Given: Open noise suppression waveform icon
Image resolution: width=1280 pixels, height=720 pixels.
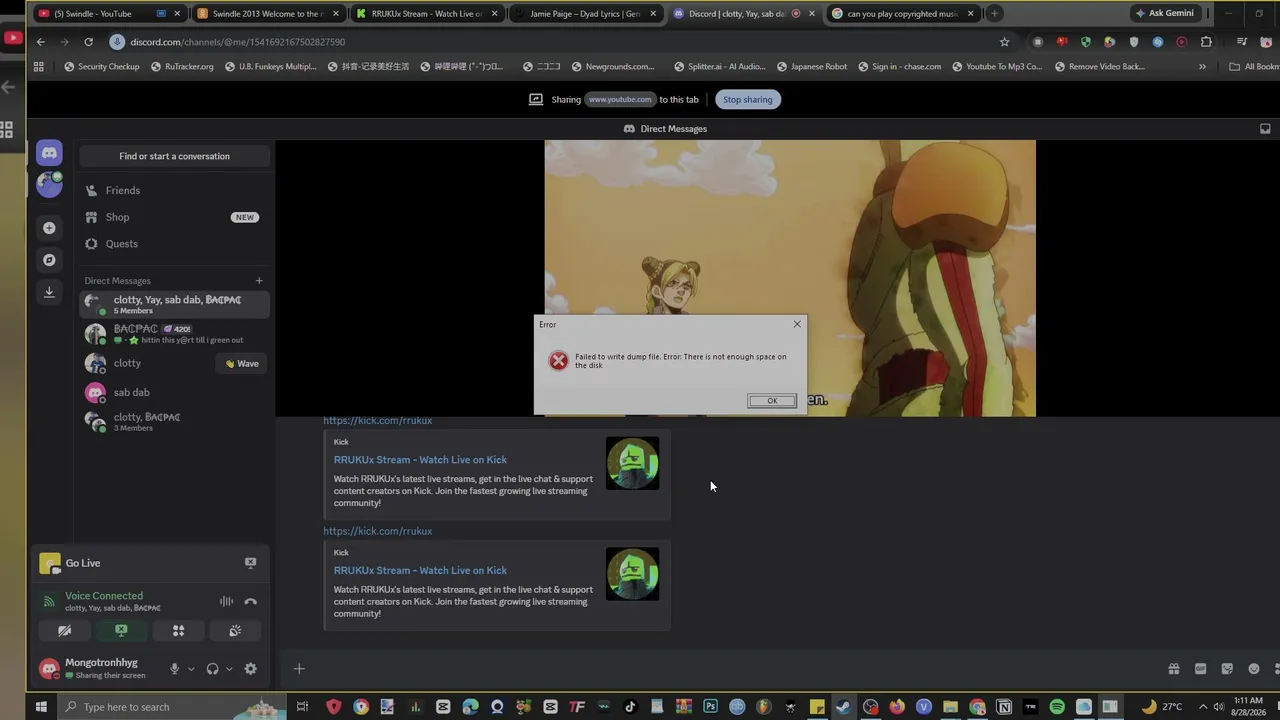Looking at the screenshot, I should point(226,601).
